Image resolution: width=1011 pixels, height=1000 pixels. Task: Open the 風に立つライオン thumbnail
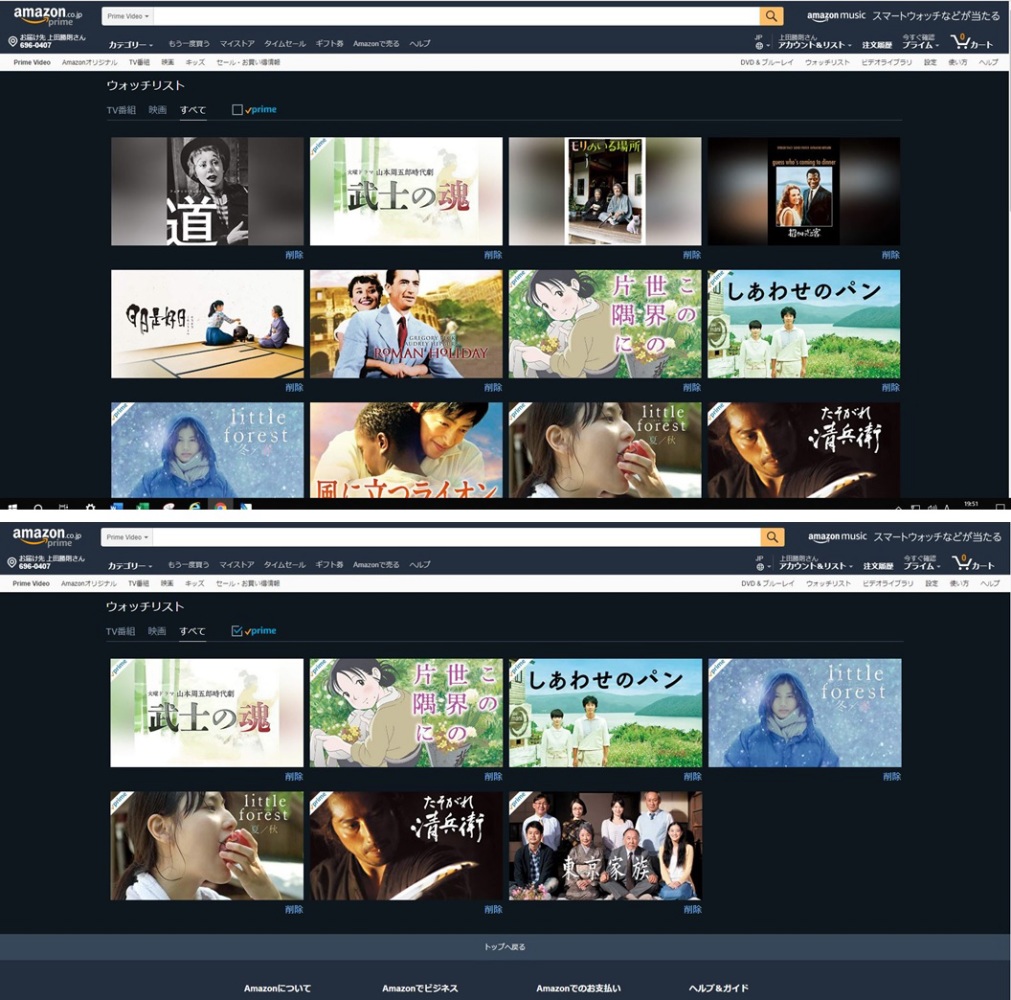[x=406, y=450]
